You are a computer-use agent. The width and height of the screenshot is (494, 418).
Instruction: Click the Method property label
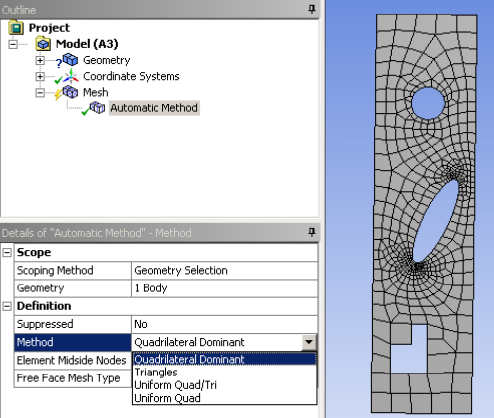pos(73,342)
